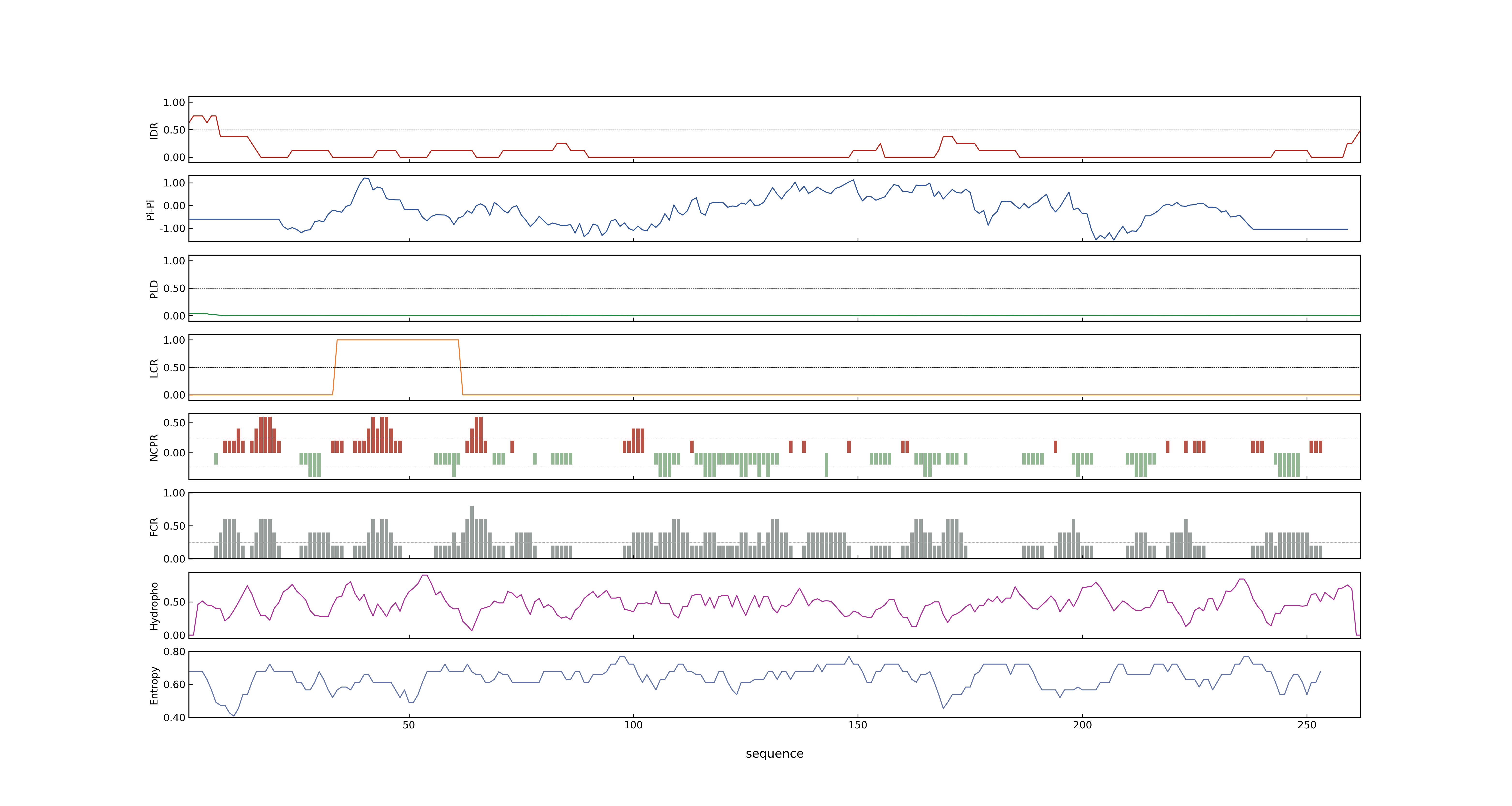Click the NCPR axis label
1512x806 pixels.
(x=154, y=448)
